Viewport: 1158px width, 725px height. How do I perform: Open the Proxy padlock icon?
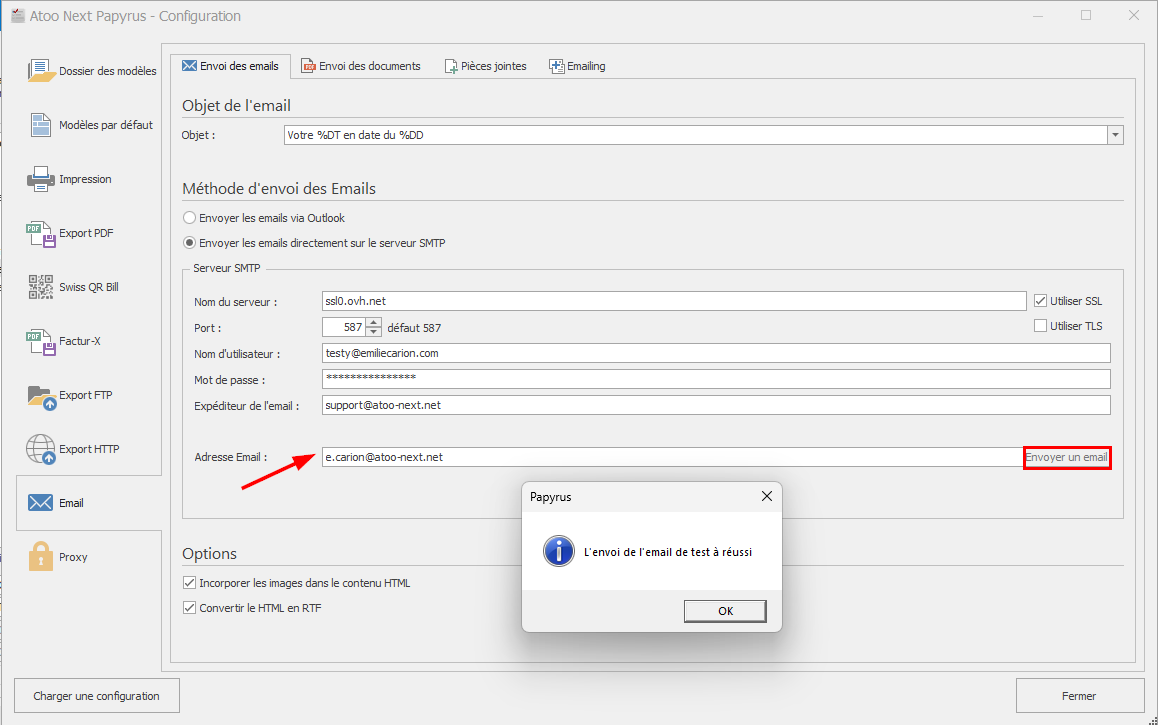(41, 557)
